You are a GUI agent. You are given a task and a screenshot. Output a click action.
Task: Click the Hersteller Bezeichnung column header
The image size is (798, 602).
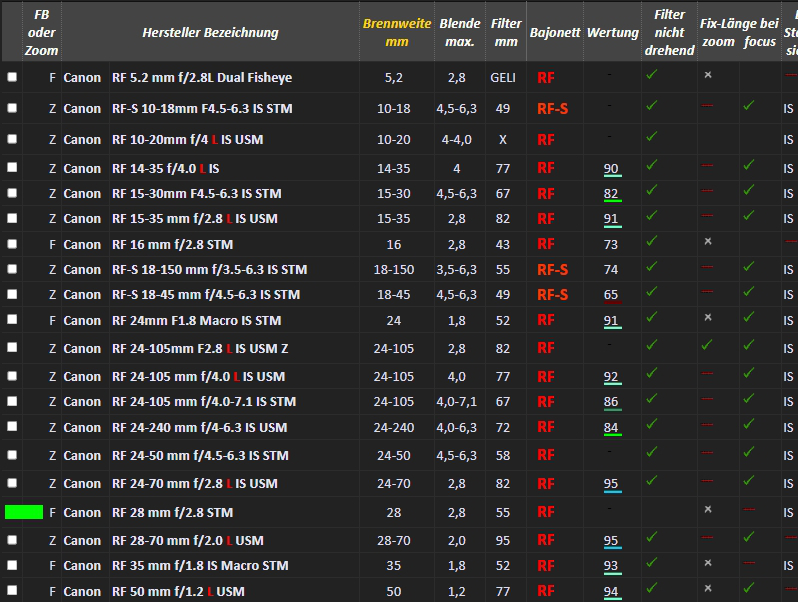210,32
